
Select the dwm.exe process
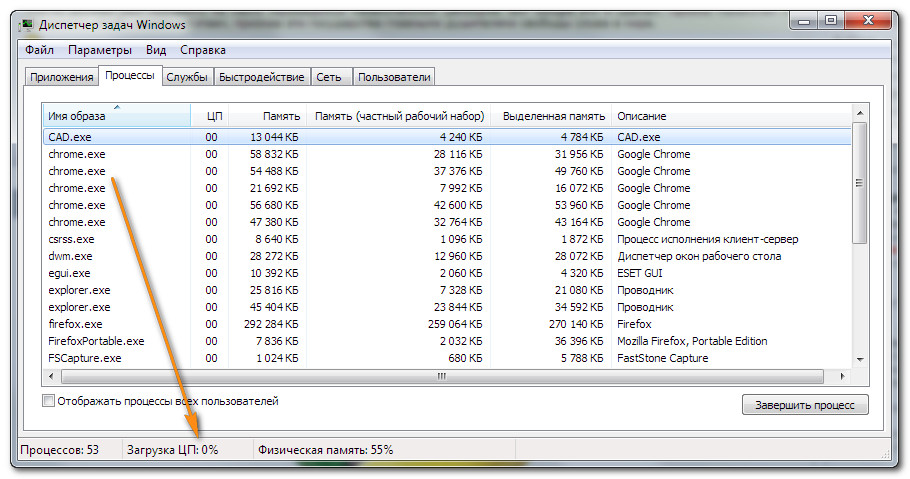coord(447,256)
